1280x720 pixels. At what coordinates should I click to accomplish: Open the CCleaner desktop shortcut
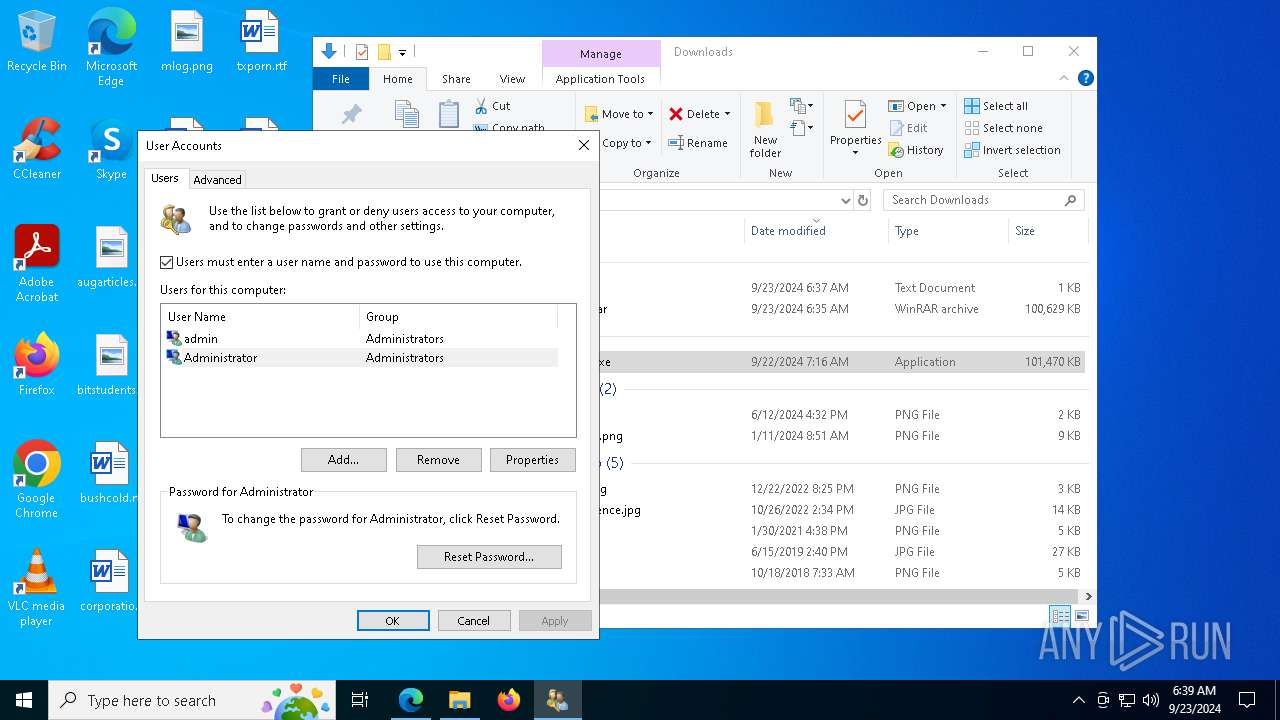(37, 149)
